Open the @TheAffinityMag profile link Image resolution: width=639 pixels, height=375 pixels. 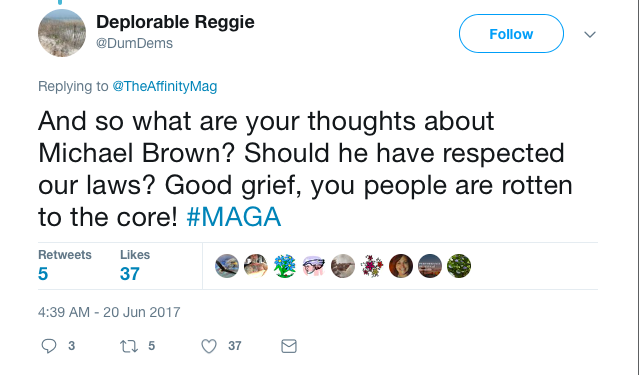(165, 86)
